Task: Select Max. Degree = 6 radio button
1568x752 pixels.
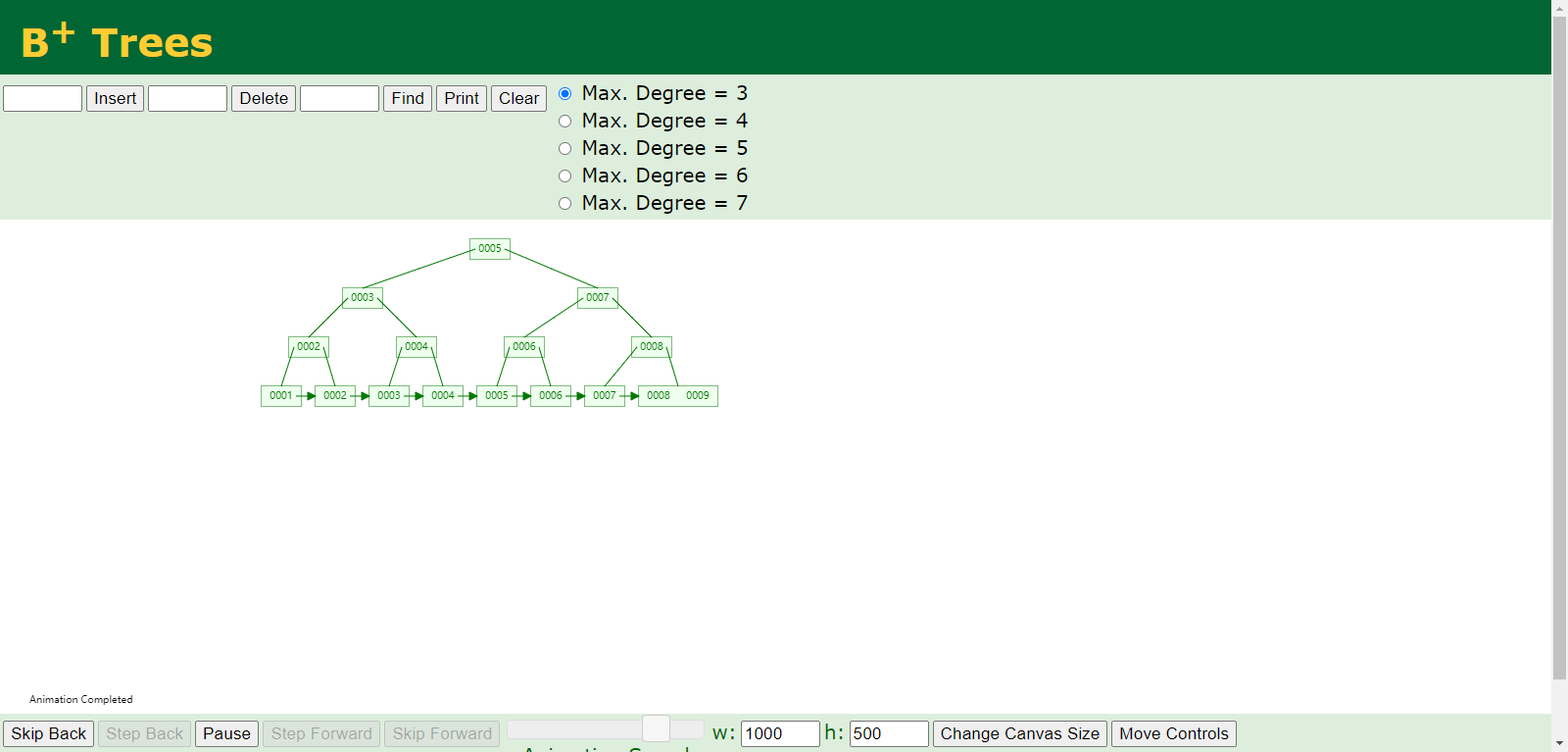Action: click(564, 175)
